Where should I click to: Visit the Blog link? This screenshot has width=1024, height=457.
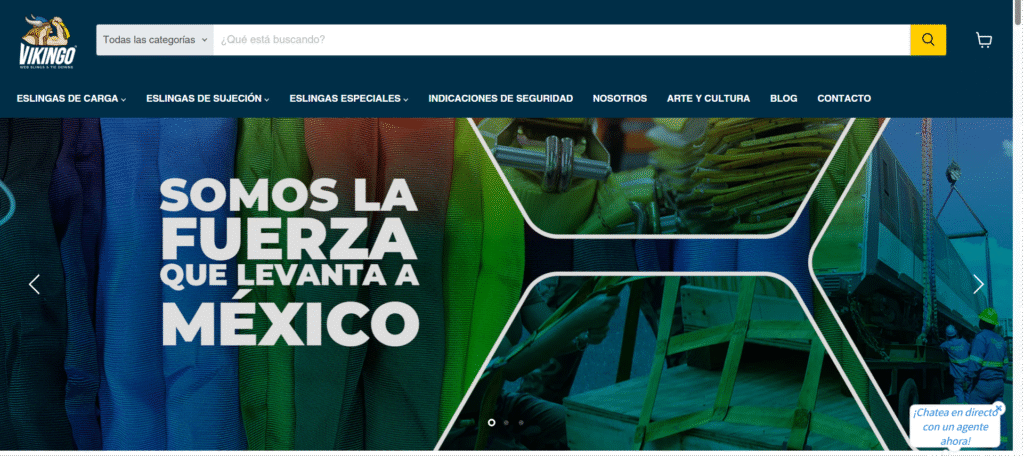[783, 99]
